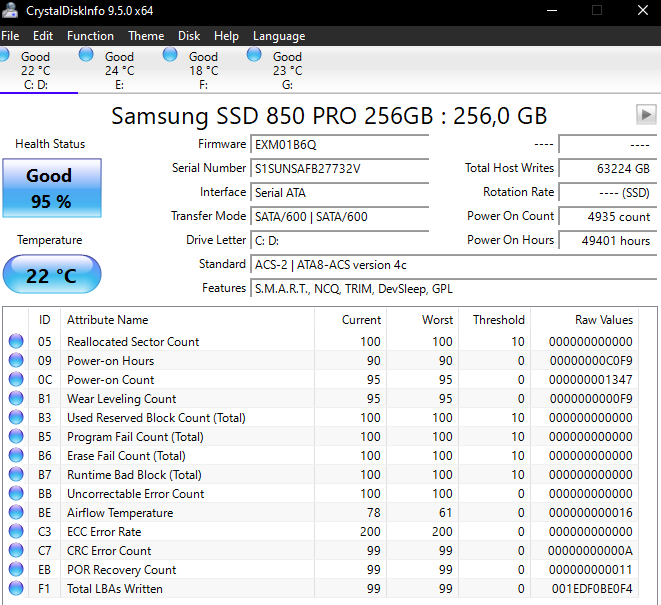The width and height of the screenshot is (661, 605).
Task: Click the Threshold column header
Action: (x=494, y=320)
